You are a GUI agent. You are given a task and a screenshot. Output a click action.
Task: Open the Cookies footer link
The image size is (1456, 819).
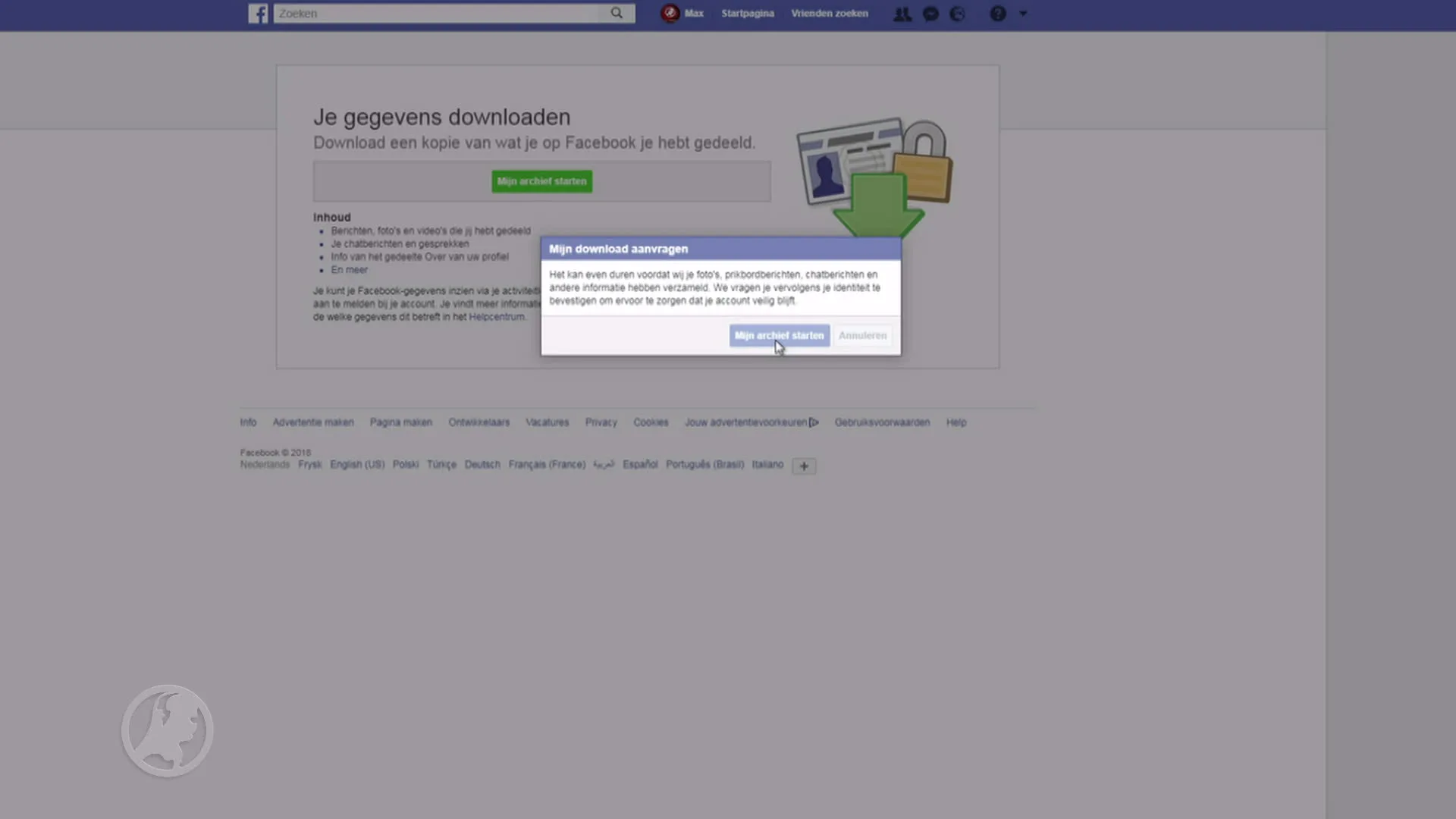click(651, 422)
